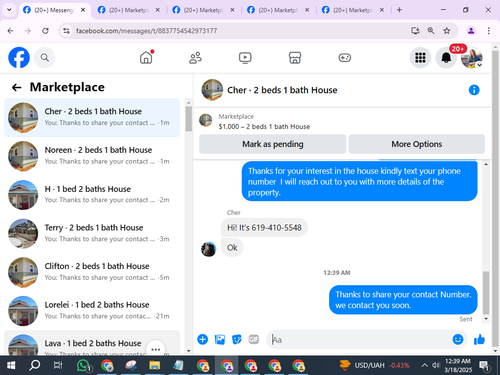Open the Marketplace storefront icon
Viewport: 500px width, 375px height.
295,58
